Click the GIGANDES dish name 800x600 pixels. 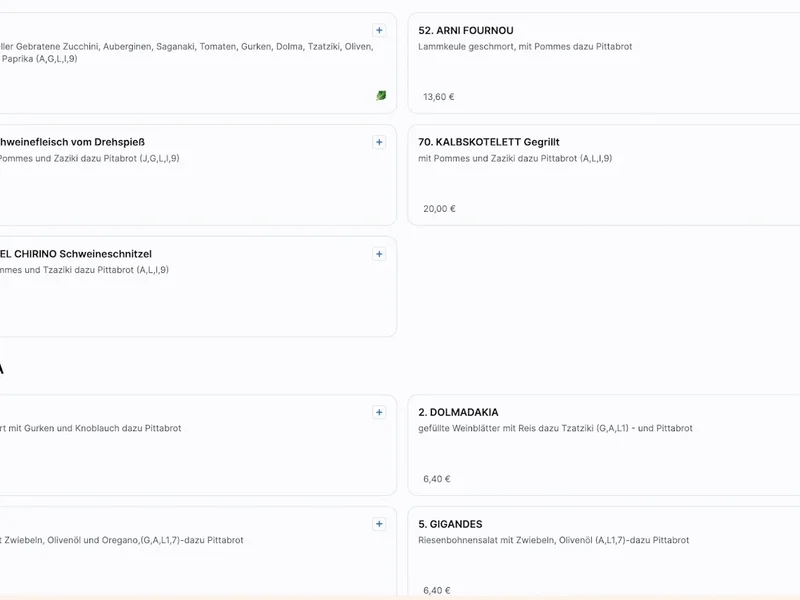point(450,523)
